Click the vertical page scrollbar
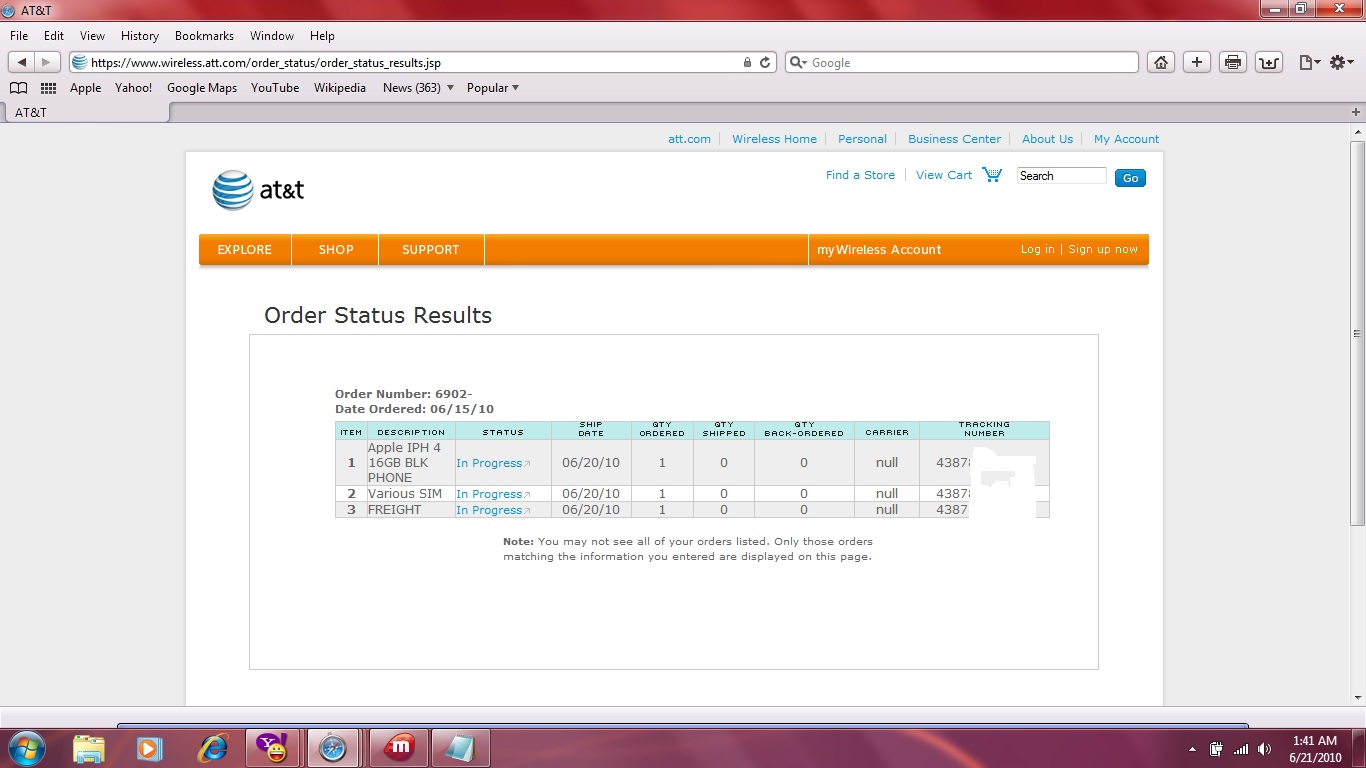This screenshot has width=1366, height=768. point(1357,333)
